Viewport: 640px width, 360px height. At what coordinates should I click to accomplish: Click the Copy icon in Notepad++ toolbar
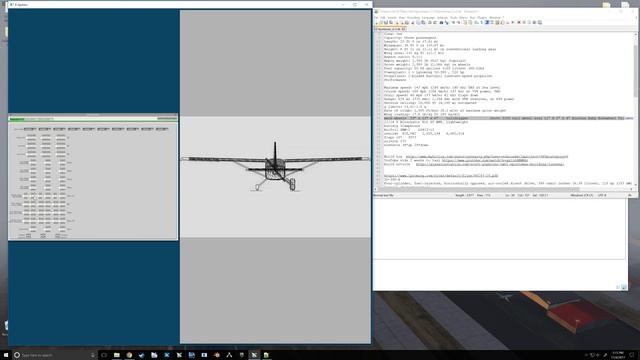pos(418,22)
